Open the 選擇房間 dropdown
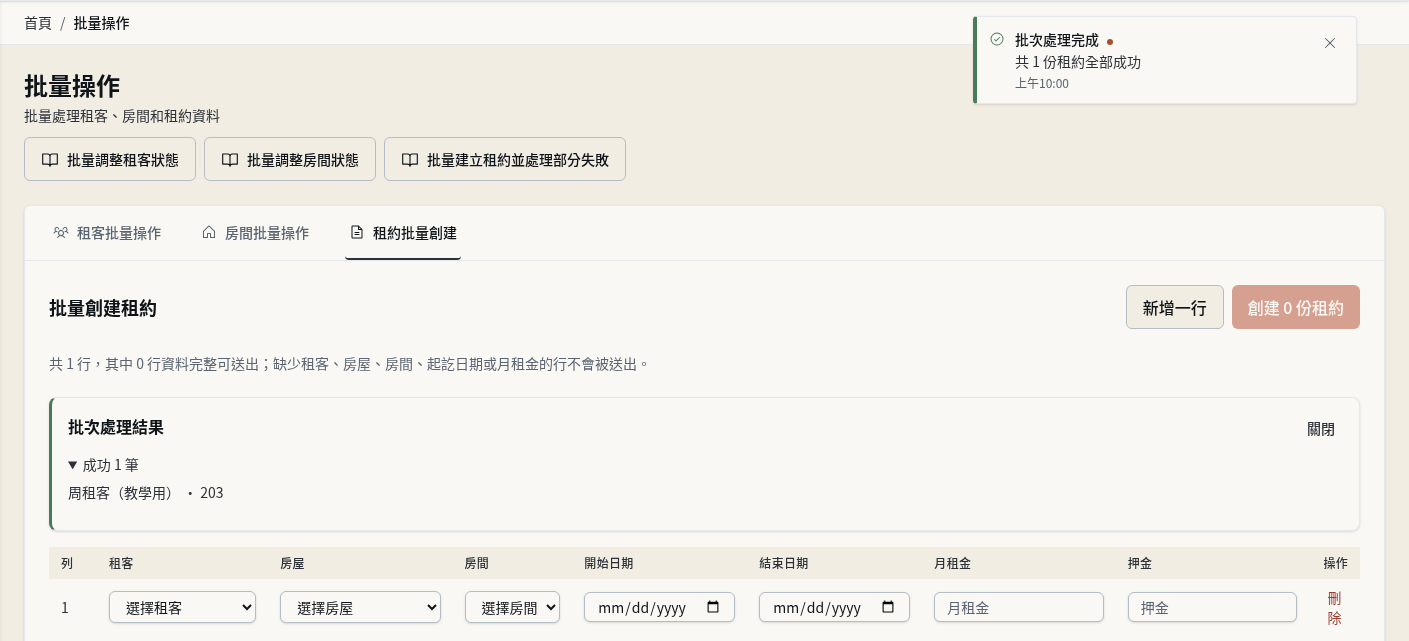Viewport: 1409px width, 641px height. (x=512, y=607)
